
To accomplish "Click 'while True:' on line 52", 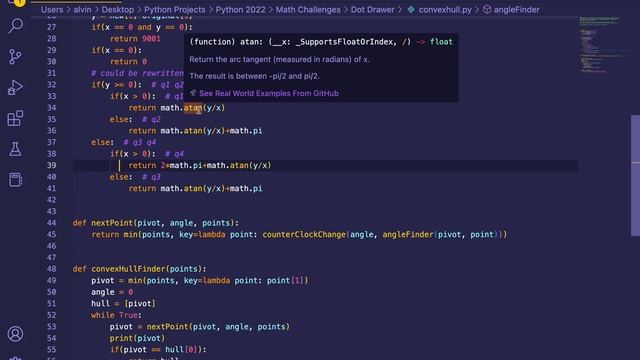I will (x=116, y=315).
